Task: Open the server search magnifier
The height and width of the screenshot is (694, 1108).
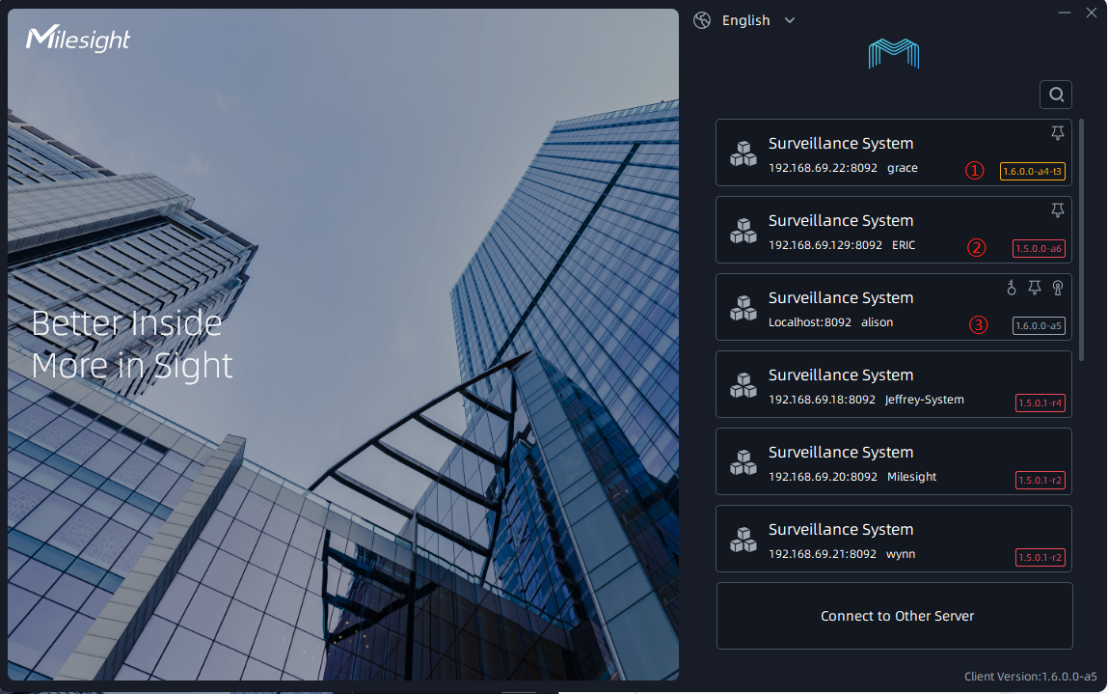Action: 1056,95
